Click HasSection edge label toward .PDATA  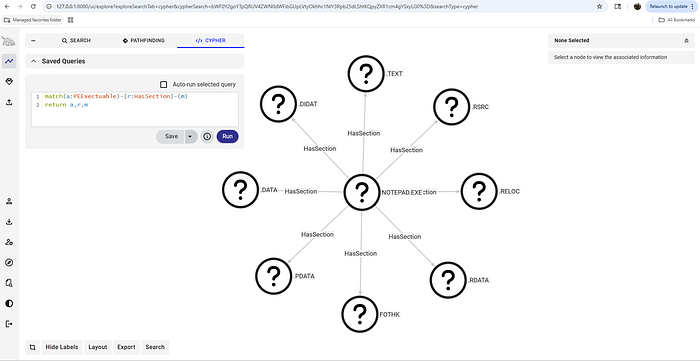[317, 234]
